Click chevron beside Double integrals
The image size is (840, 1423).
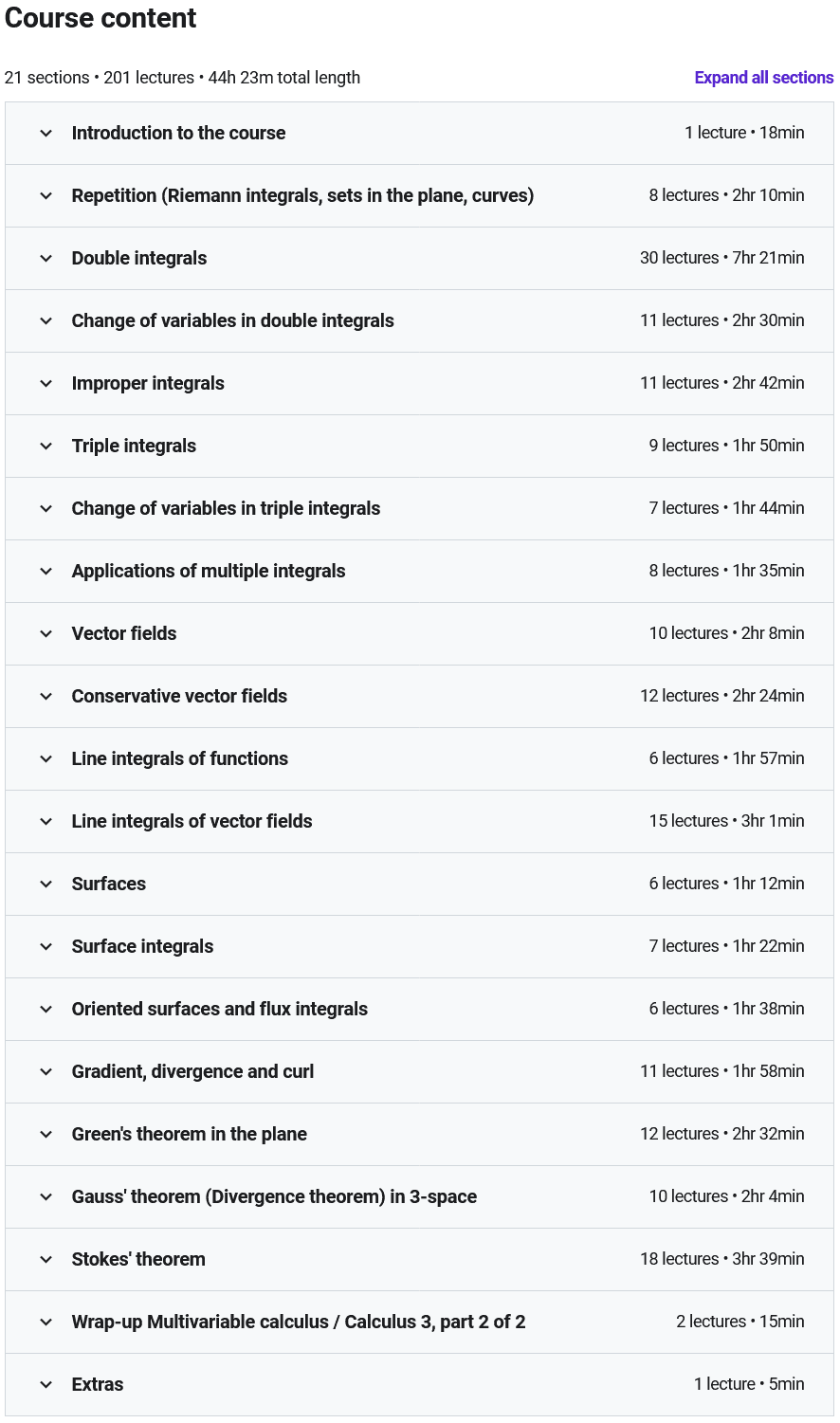click(x=46, y=259)
